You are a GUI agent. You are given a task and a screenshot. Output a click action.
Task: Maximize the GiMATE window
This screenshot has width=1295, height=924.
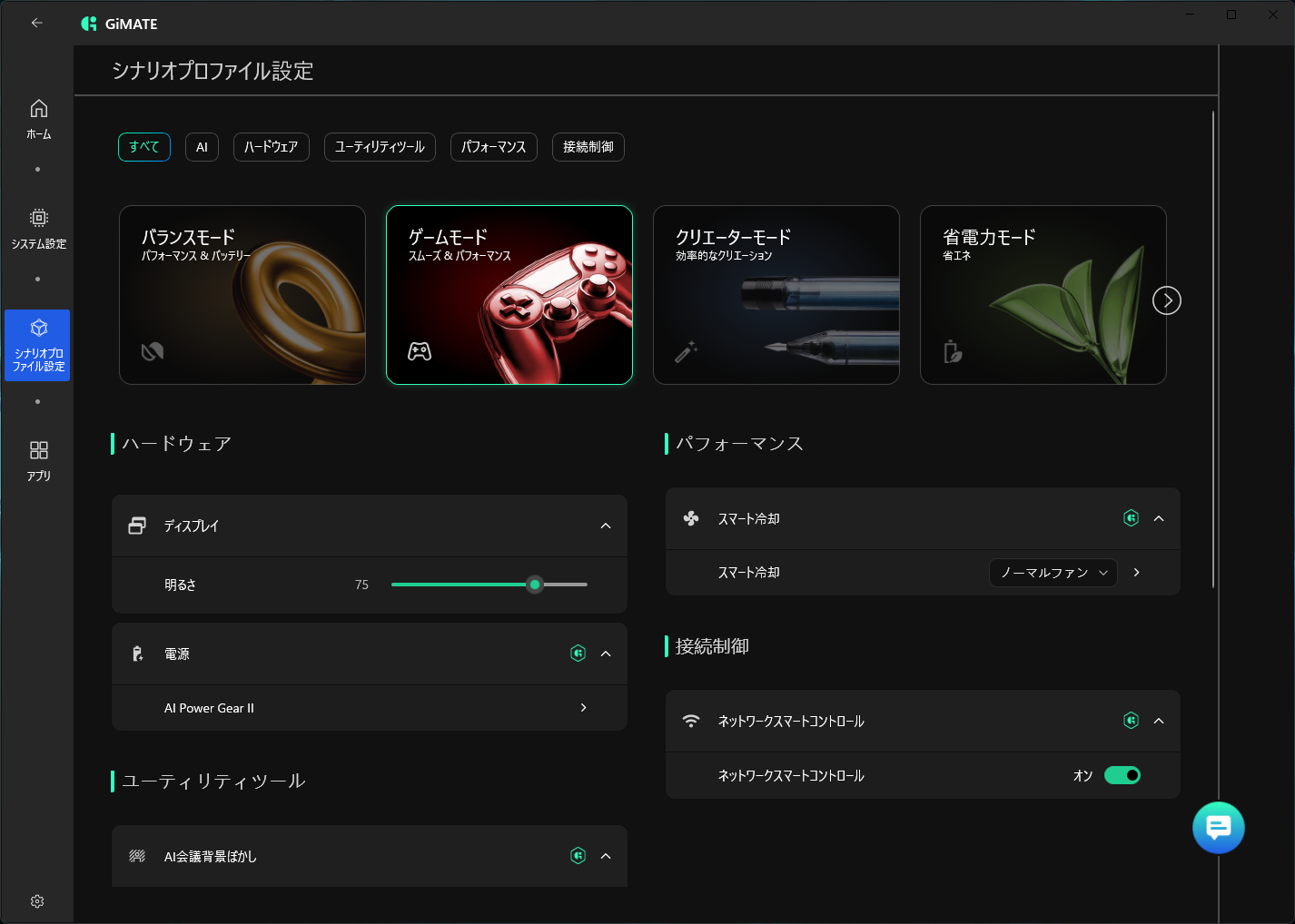coord(1231,15)
